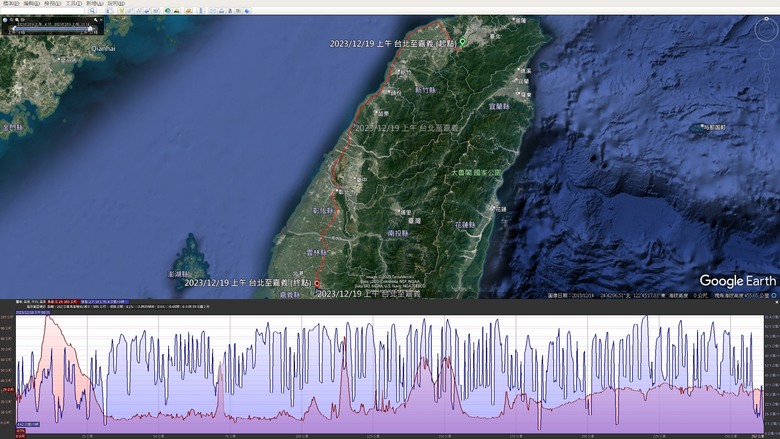Viewport: 780px width, 439px height.
Task: Click the look-around joystick ring
Action: pos(766,31)
